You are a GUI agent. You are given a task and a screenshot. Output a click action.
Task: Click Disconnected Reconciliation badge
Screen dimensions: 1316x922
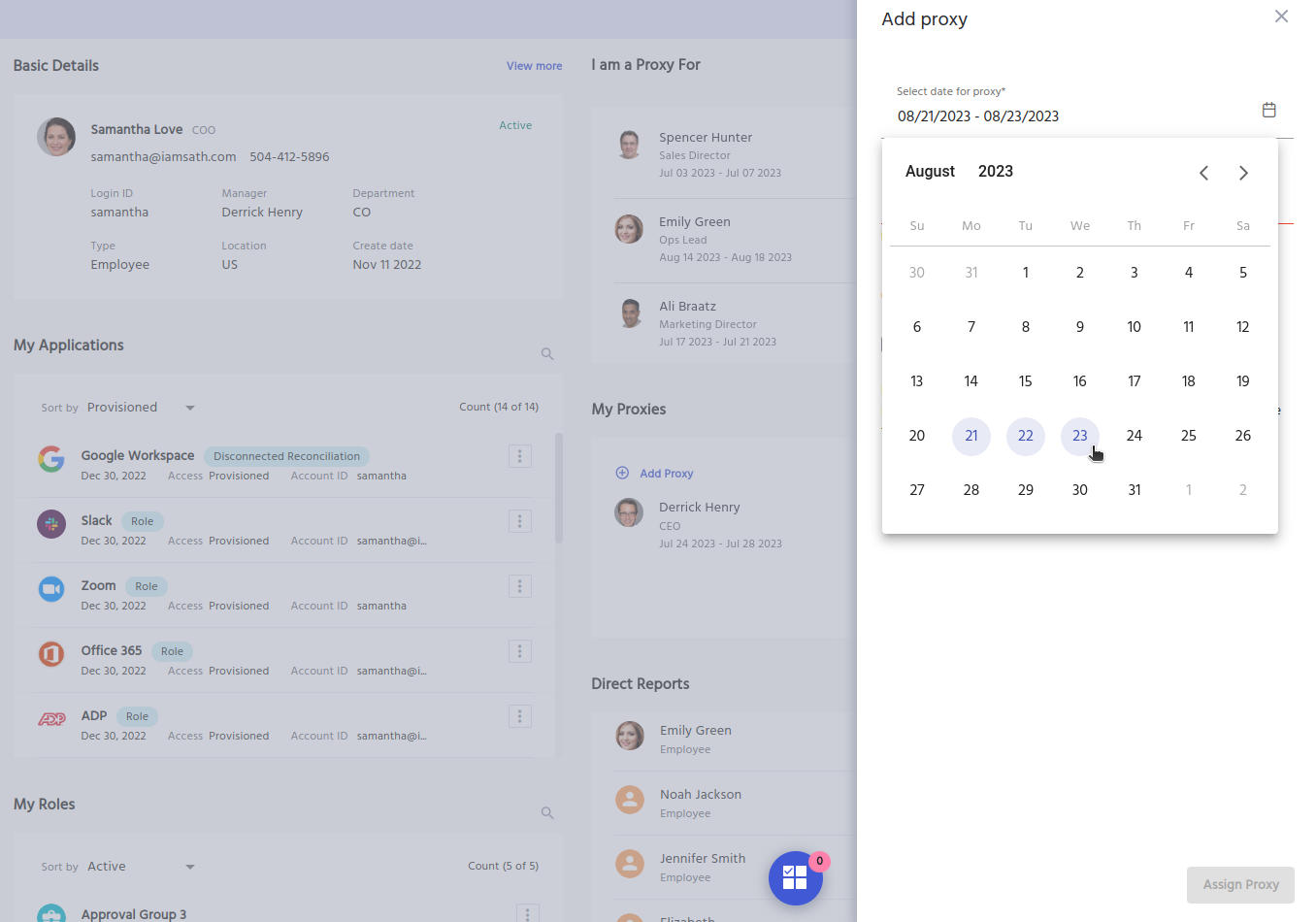(x=286, y=456)
